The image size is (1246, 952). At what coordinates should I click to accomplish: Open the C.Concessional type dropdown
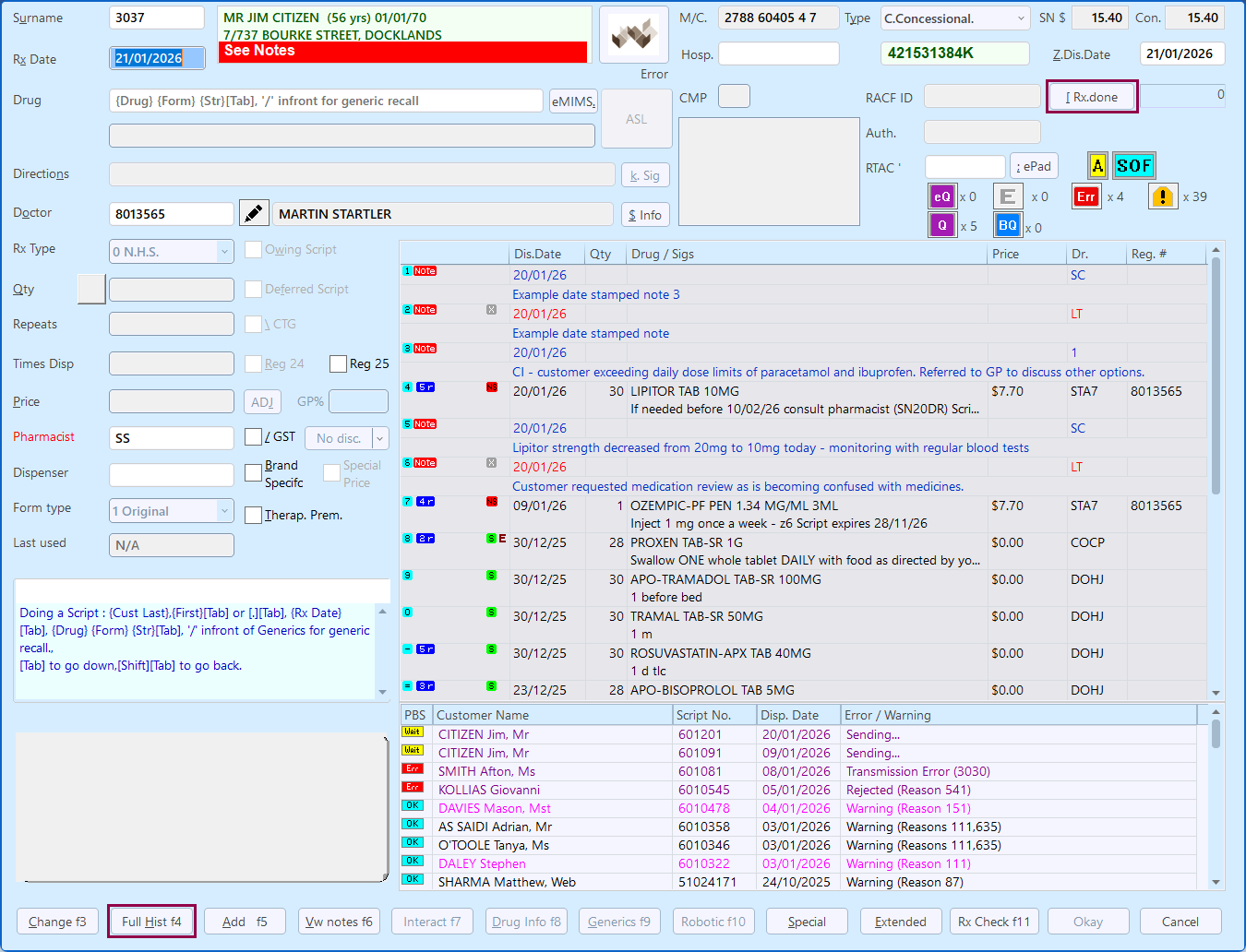[x=954, y=18]
